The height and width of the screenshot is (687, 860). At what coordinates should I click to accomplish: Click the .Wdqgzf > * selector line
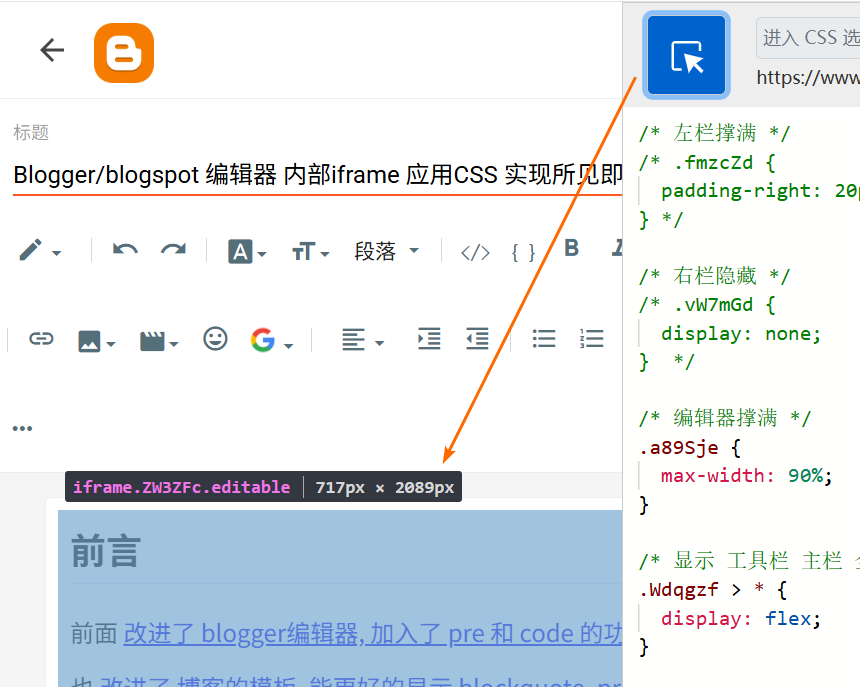pos(714,590)
